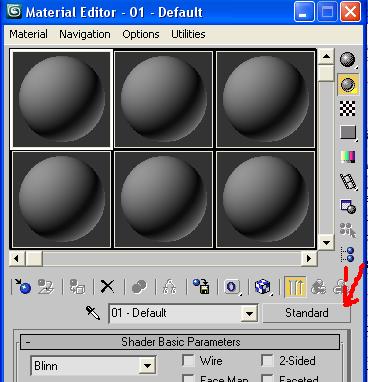Toggle the checkered Background icon
The width and height of the screenshot is (368, 382).
[348, 108]
